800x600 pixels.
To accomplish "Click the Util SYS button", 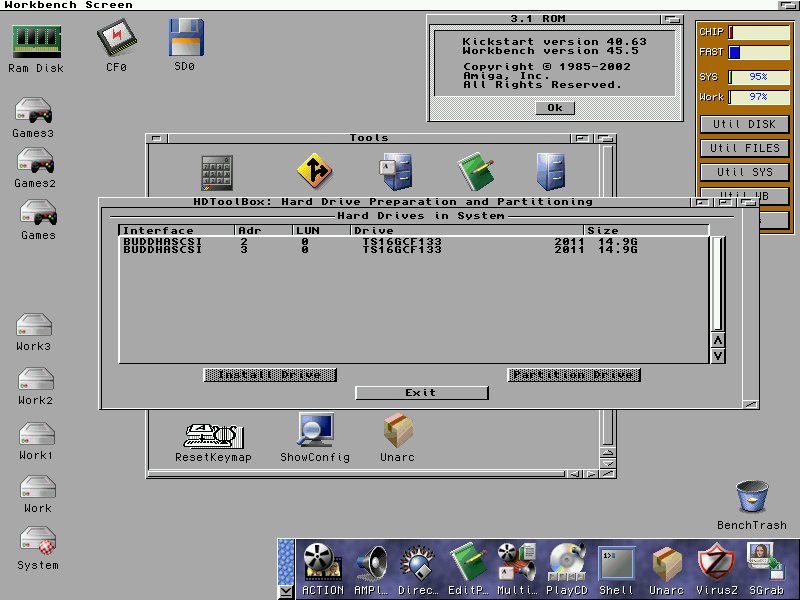I will tap(744, 172).
